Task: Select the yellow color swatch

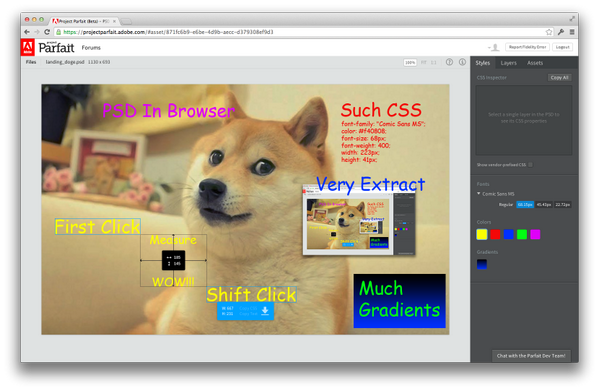Action: click(x=482, y=234)
